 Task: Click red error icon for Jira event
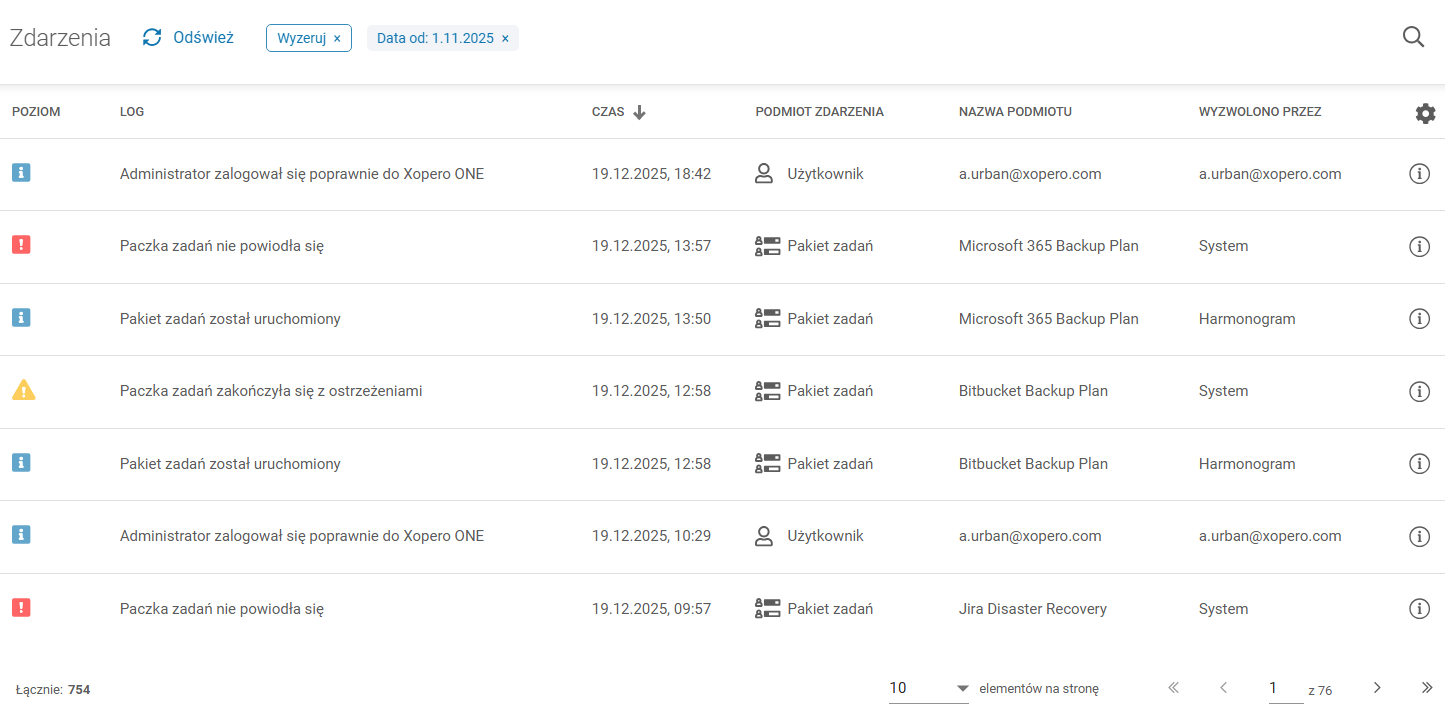(21, 608)
